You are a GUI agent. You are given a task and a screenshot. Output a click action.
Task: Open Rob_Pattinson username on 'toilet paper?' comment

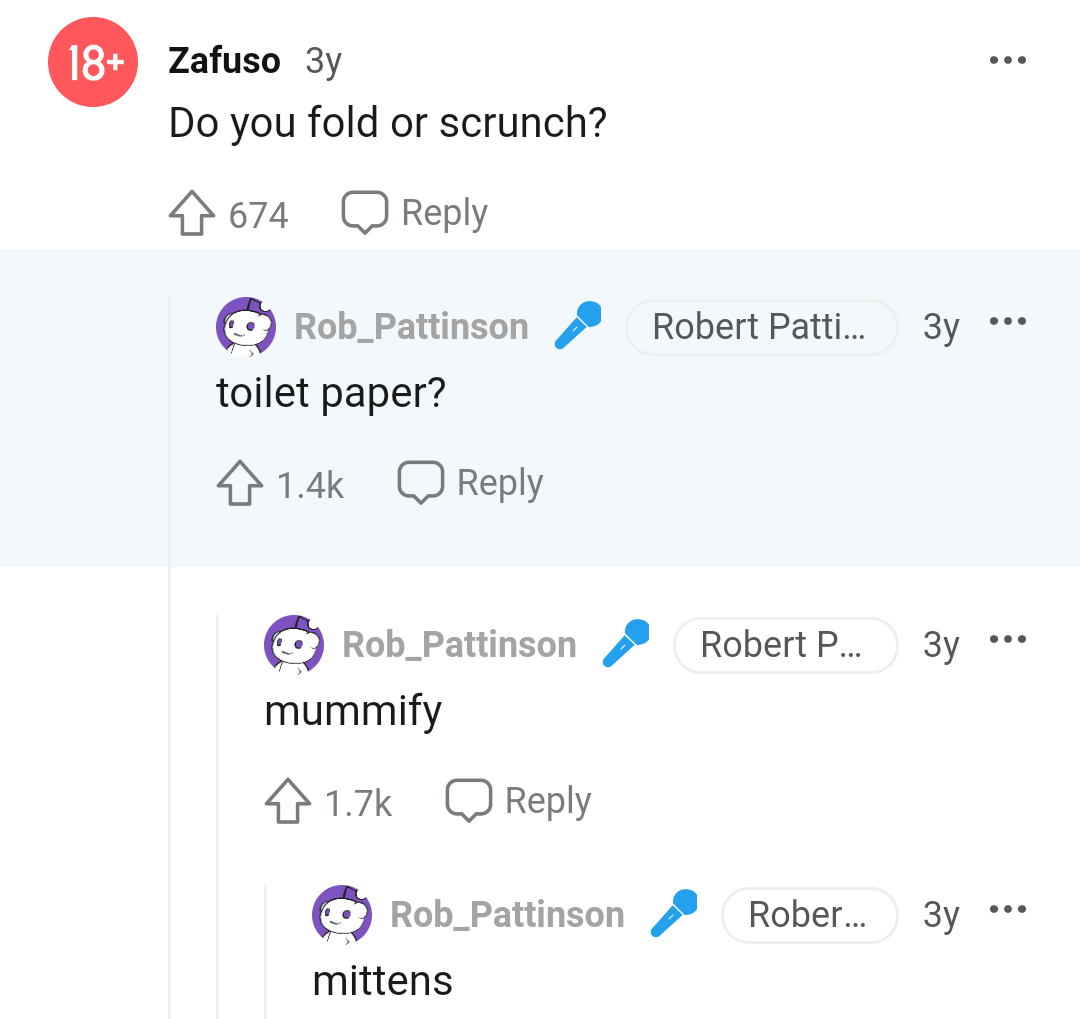[411, 327]
